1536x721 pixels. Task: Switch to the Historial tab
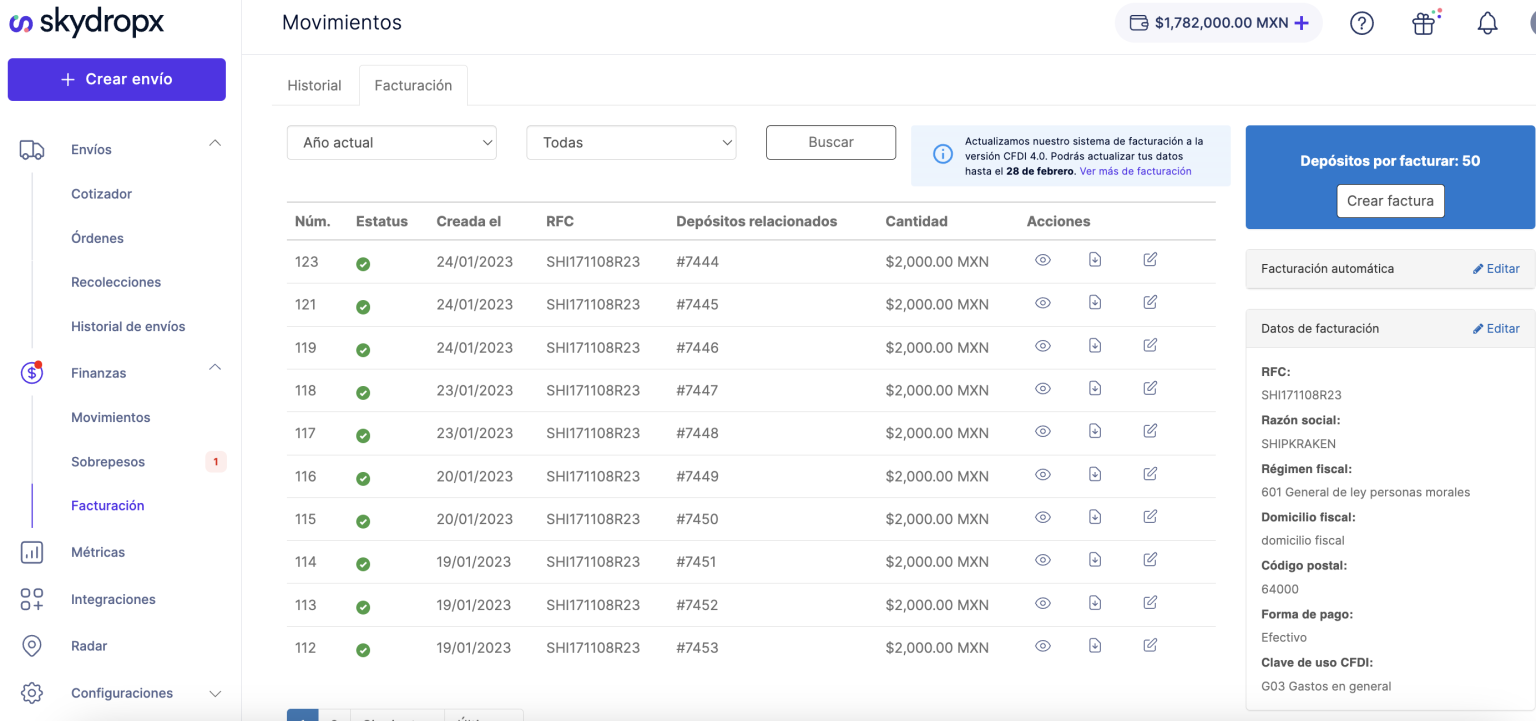(314, 85)
